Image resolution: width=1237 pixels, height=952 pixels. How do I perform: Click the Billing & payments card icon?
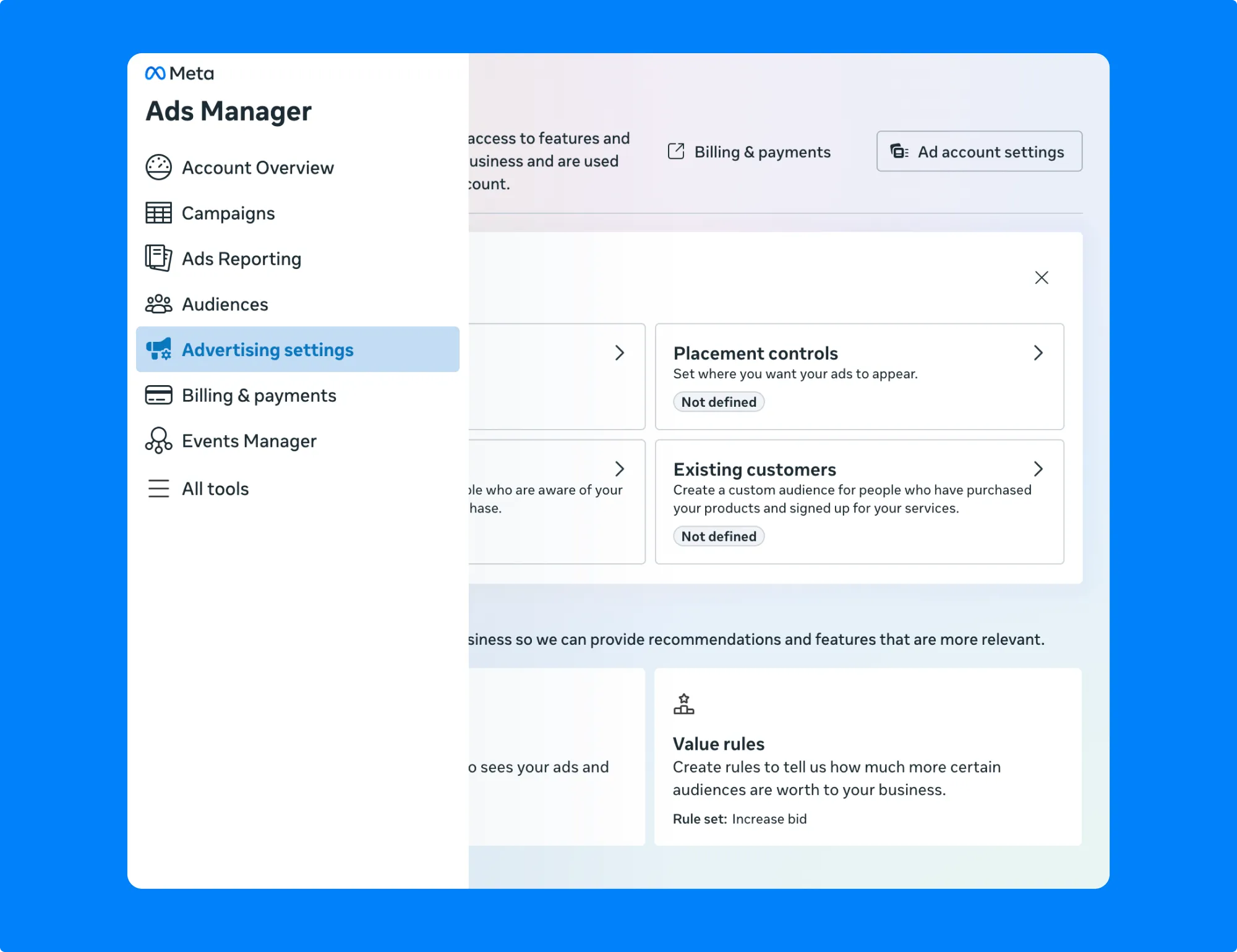[x=158, y=394]
